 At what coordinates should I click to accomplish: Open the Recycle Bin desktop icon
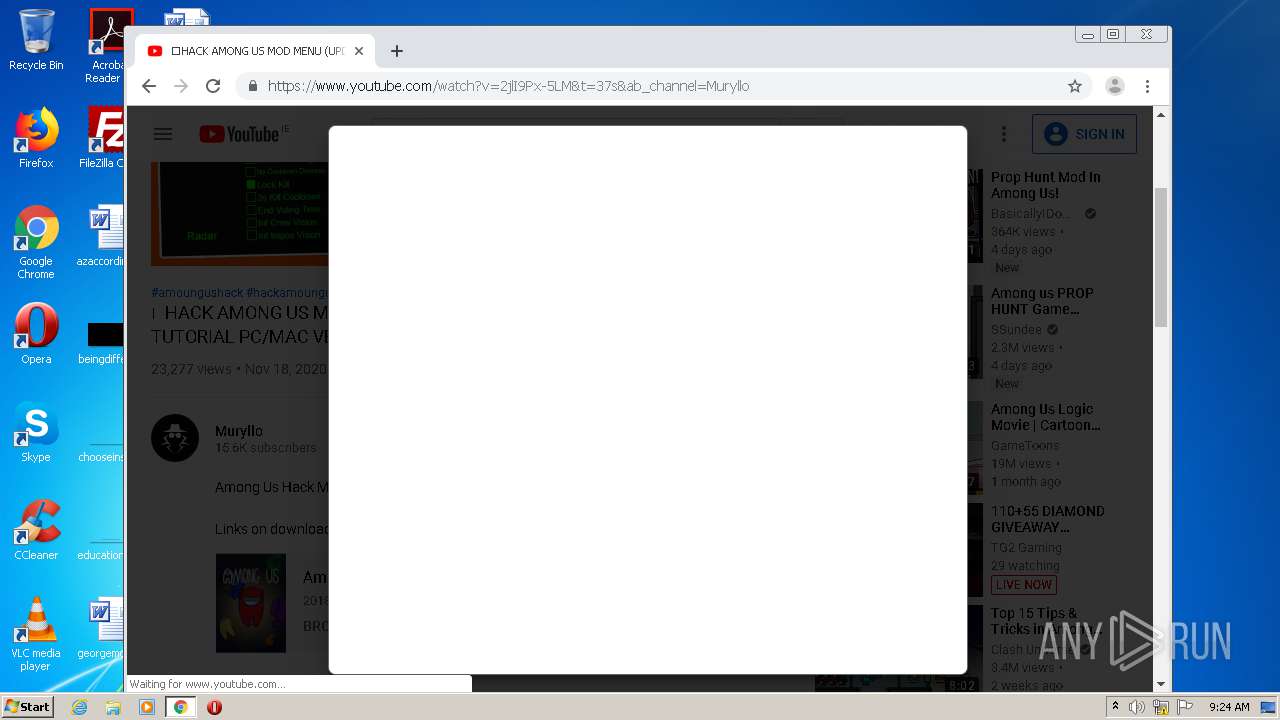[x=36, y=40]
